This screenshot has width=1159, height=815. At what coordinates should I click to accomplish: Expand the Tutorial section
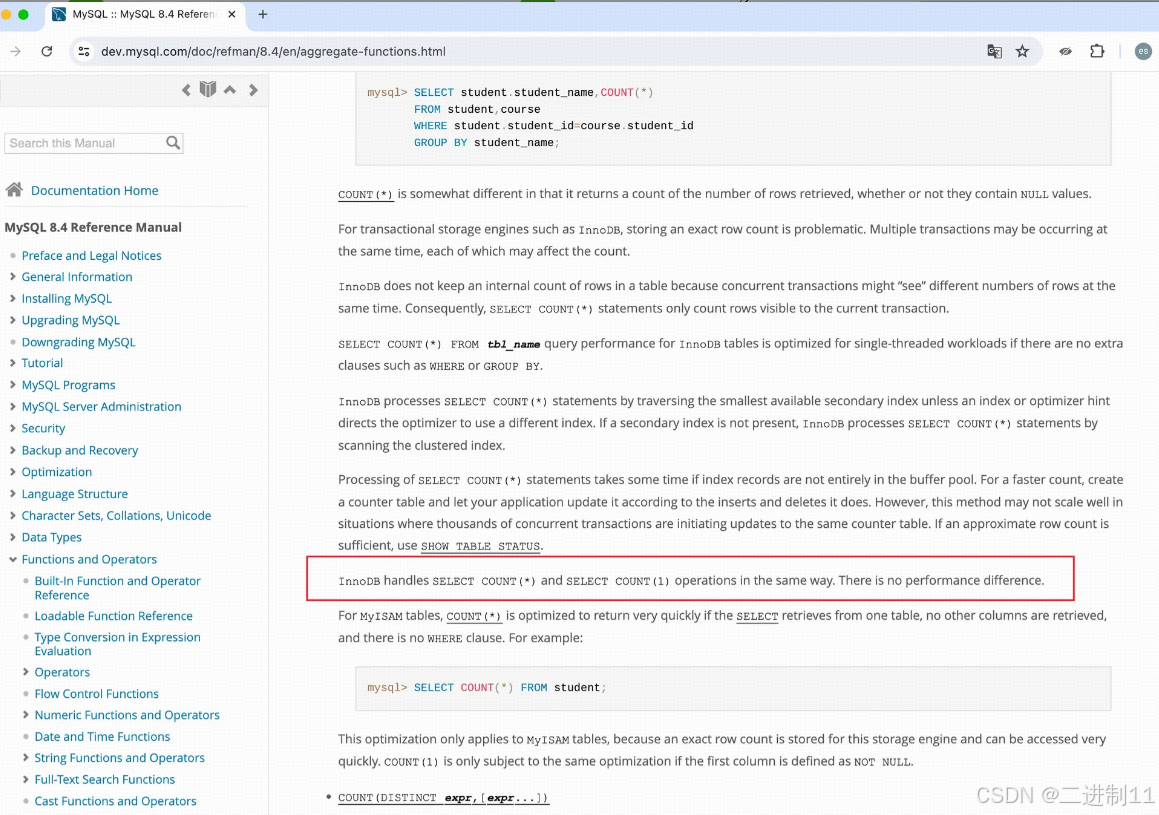(13, 363)
